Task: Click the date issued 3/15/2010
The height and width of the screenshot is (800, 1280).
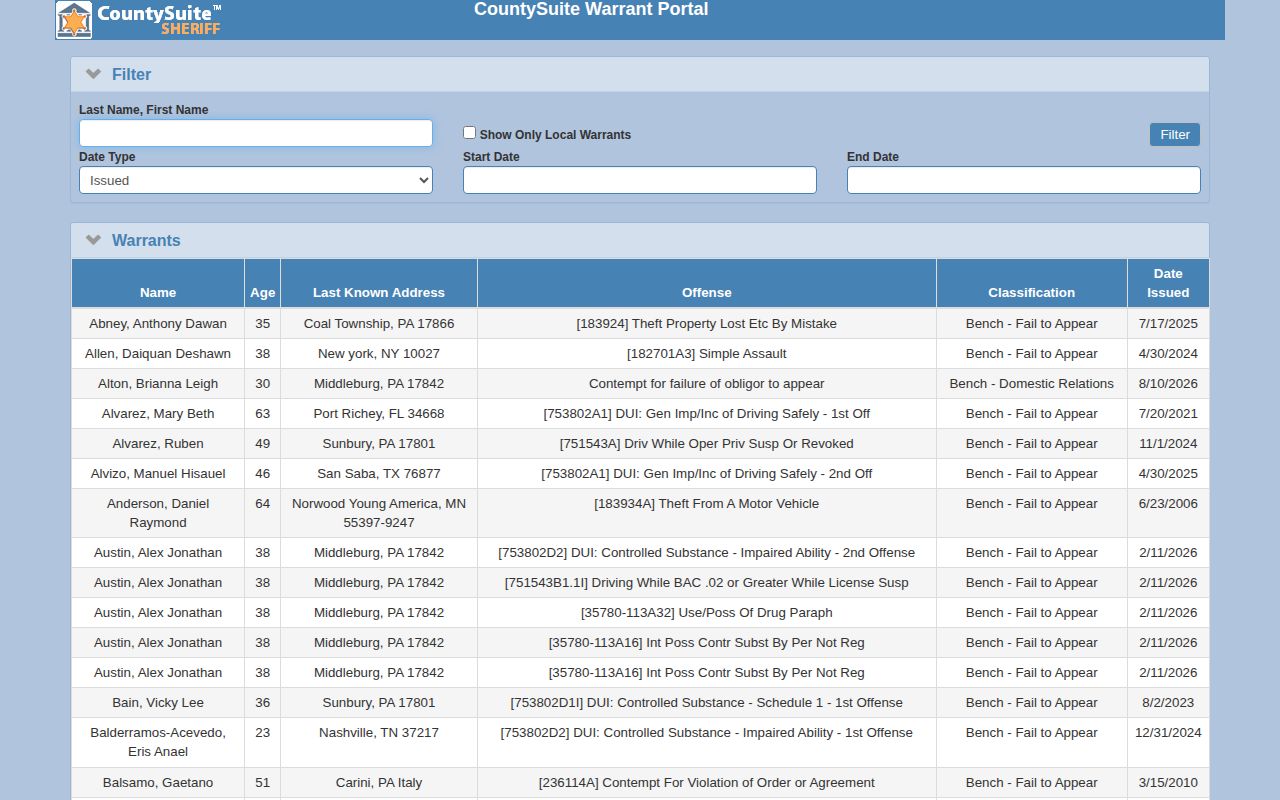Action: pos(1168,783)
